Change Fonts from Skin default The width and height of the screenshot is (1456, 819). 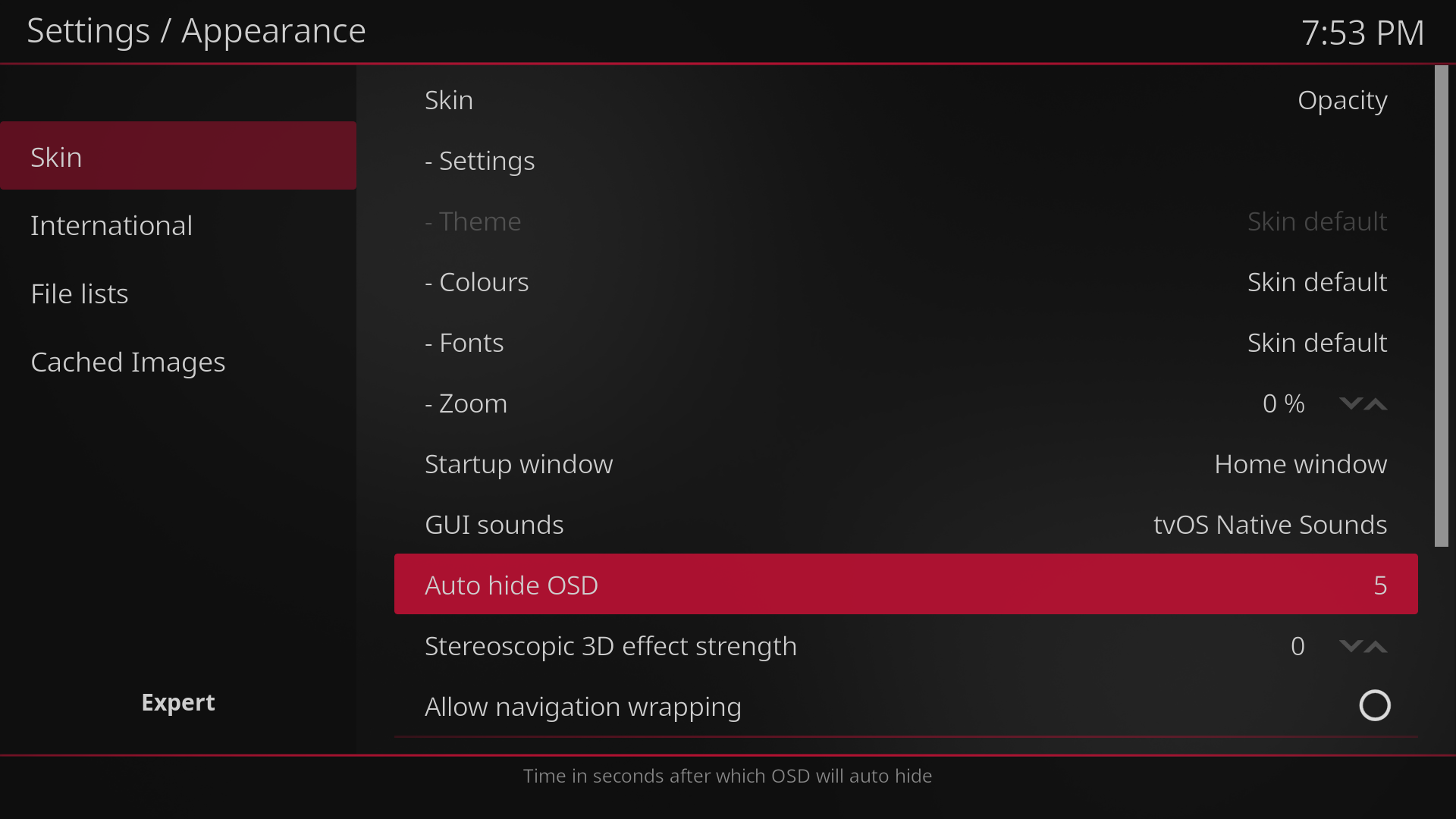905,343
